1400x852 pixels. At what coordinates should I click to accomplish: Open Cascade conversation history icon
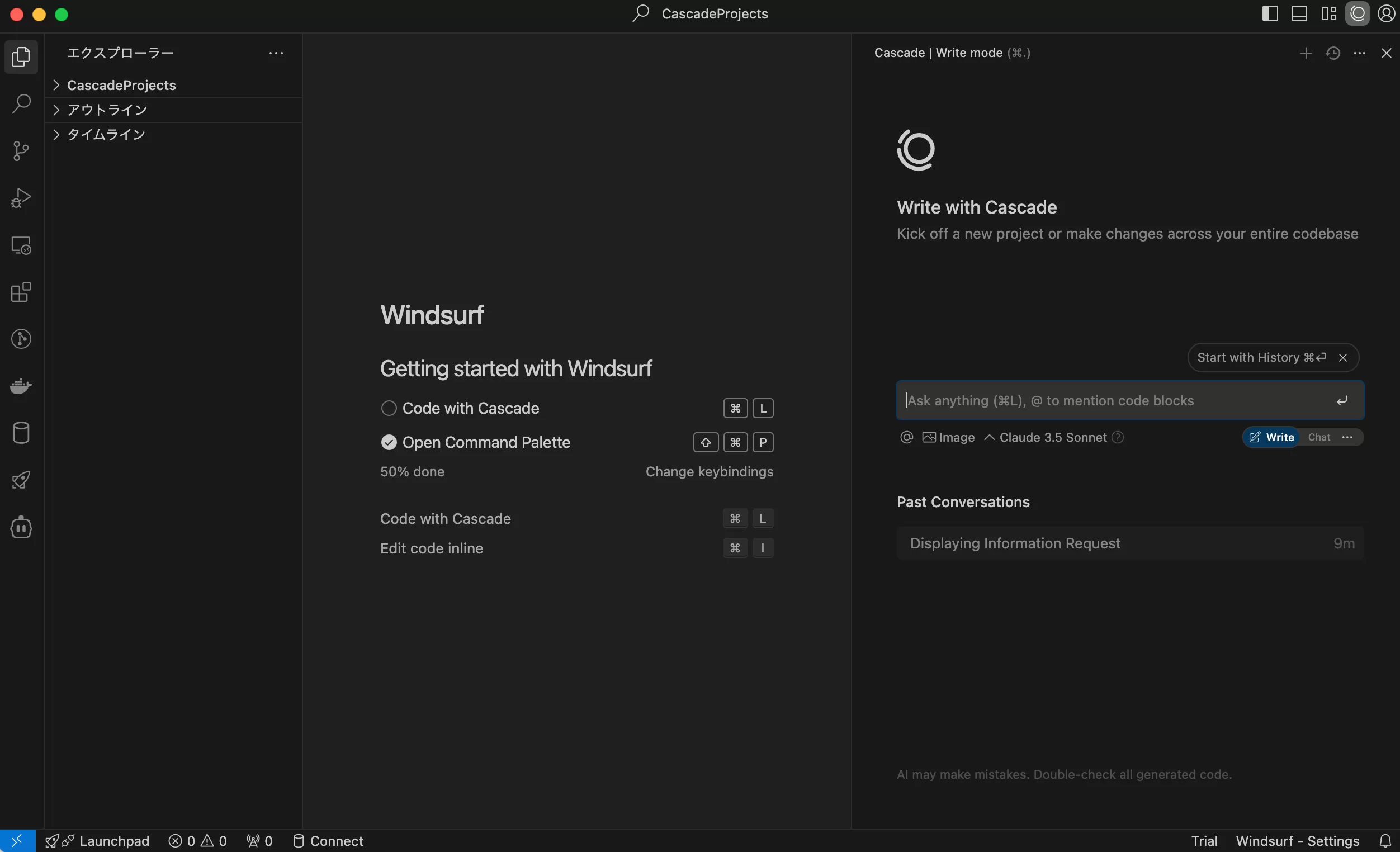pos(1333,53)
